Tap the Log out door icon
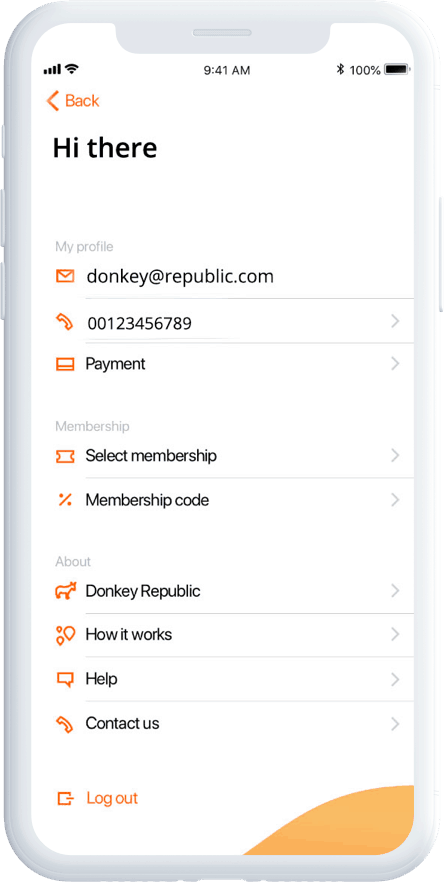This screenshot has width=444, height=882. [x=65, y=798]
